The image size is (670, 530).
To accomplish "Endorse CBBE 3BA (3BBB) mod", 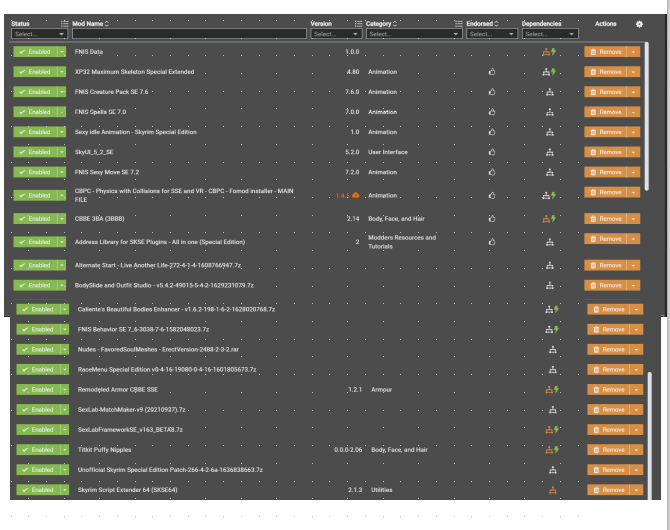I will pos(492,219).
